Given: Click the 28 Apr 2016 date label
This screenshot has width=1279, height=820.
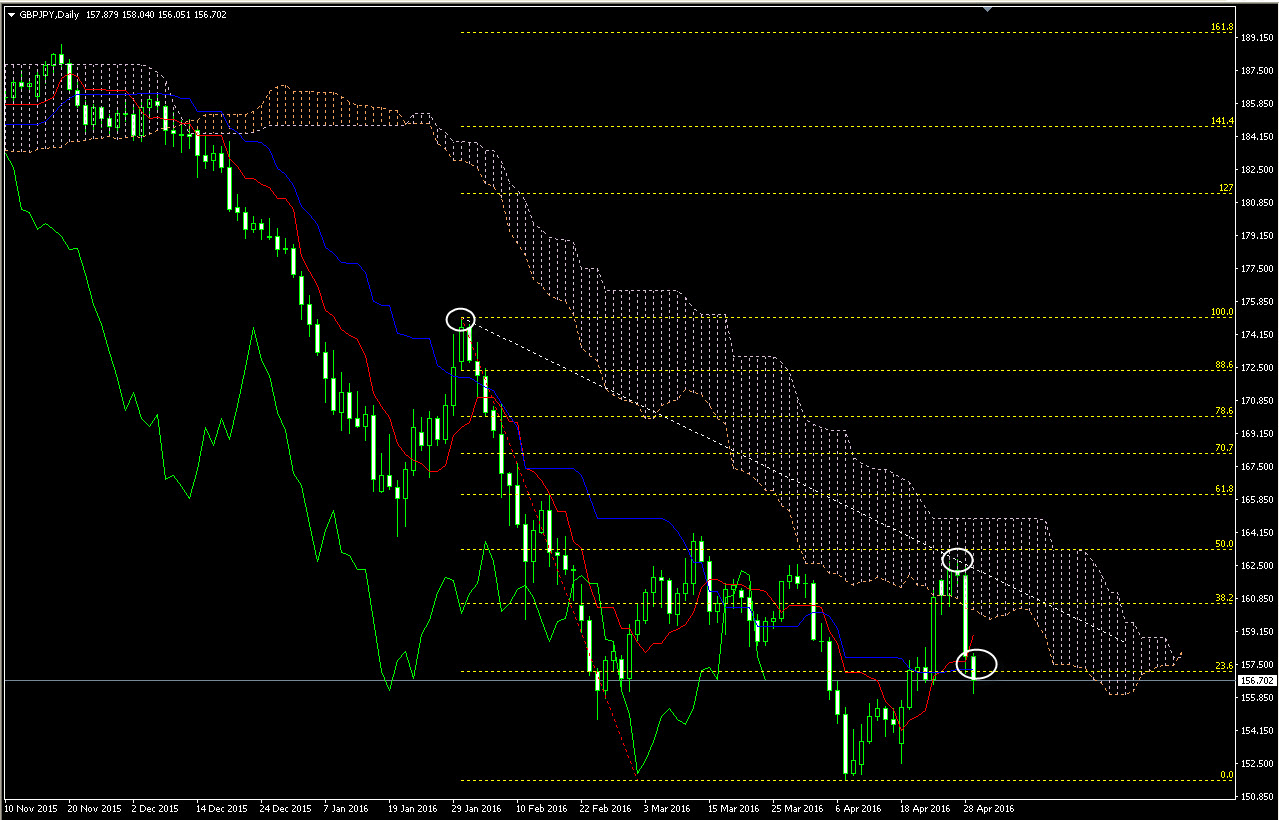Looking at the screenshot, I should click(x=989, y=808).
